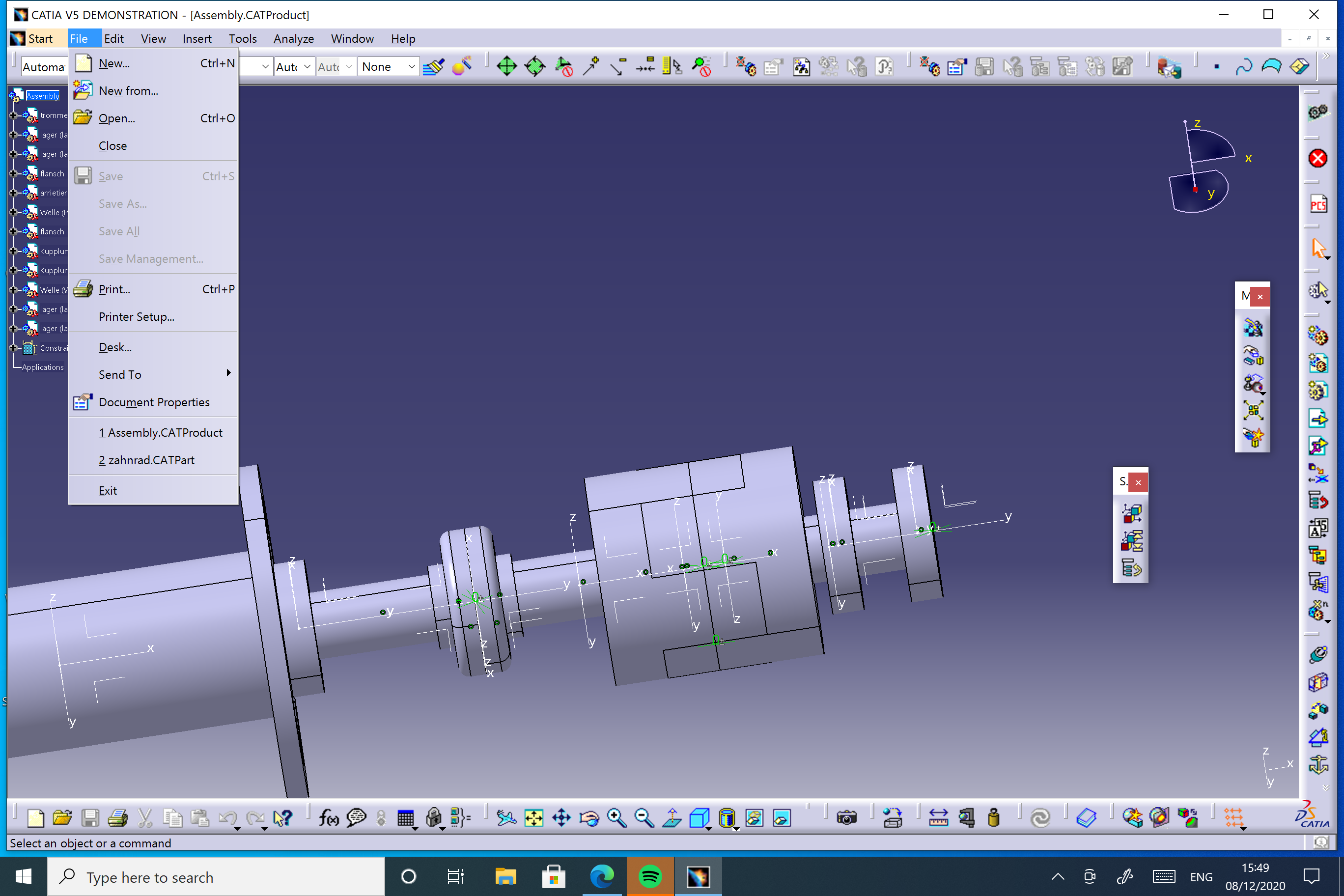Choose Printer Setup... in File menu
This screenshot has height=896, width=1344.
tap(153, 316)
